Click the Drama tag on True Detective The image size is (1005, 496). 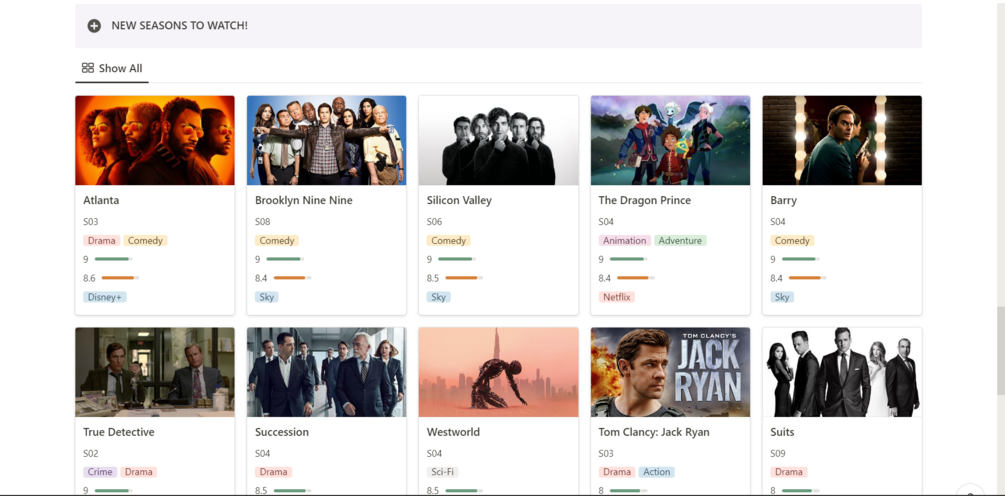pos(139,472)
